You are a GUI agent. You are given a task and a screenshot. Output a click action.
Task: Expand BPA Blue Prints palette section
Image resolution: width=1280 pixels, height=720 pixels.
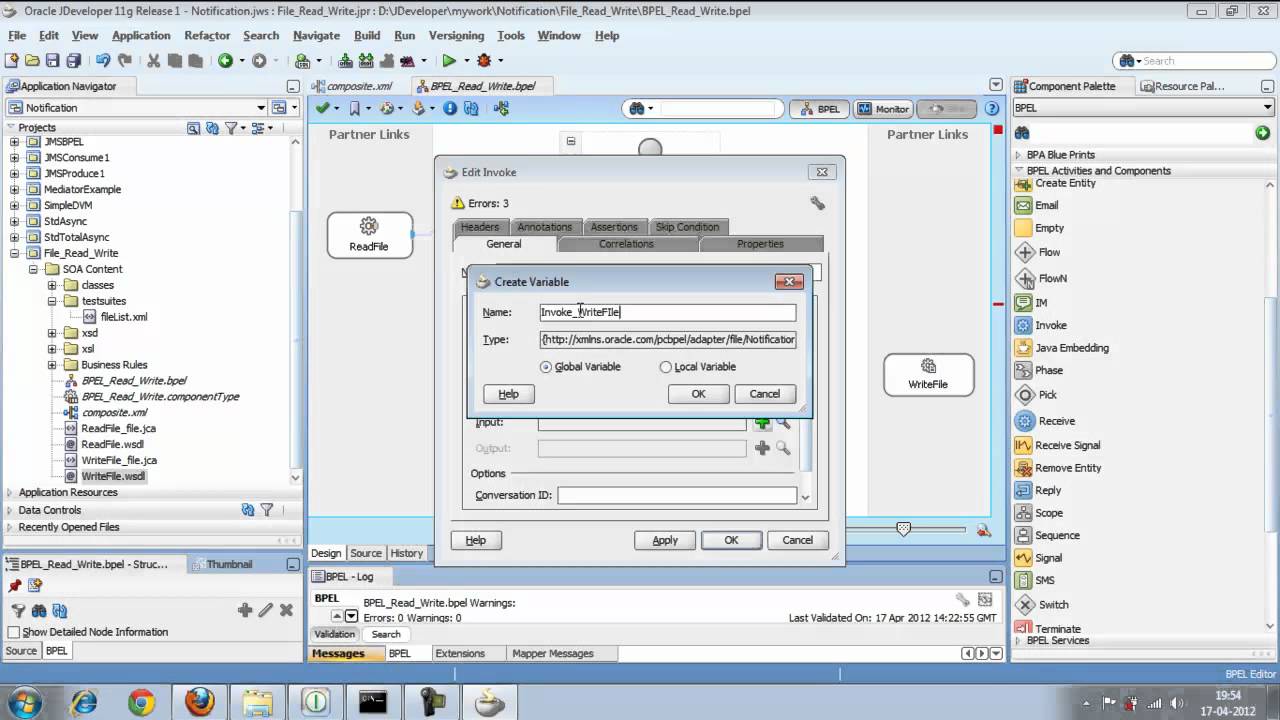(x=1018, y=155)
